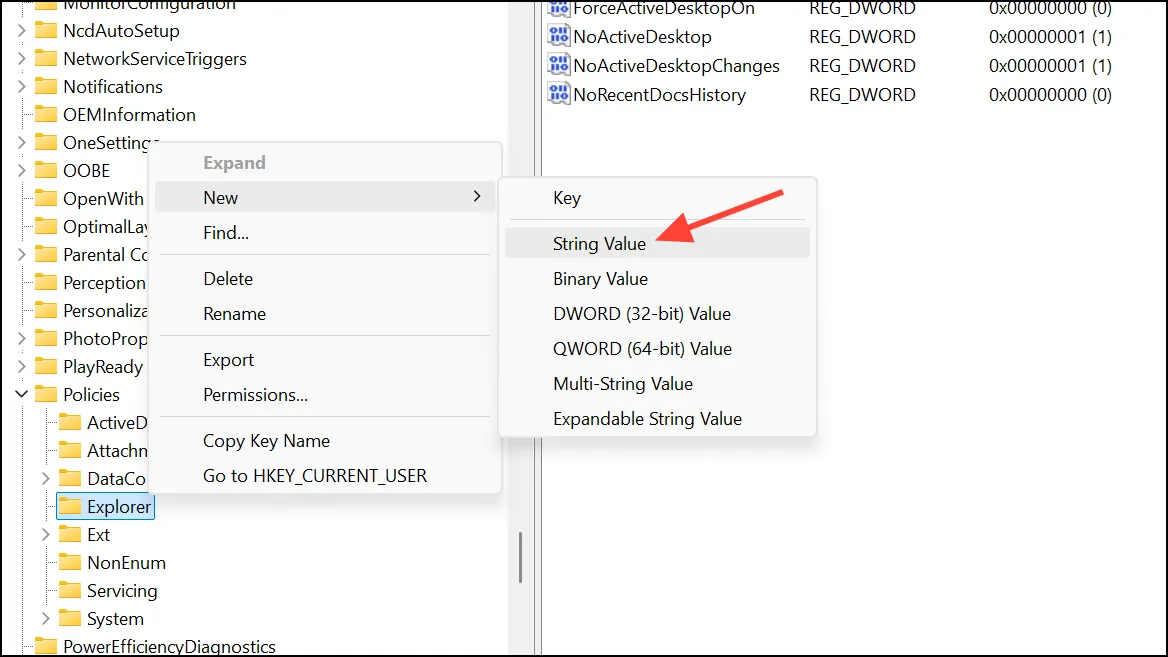Select the OEMInformation tree key

tap(129, 115)
